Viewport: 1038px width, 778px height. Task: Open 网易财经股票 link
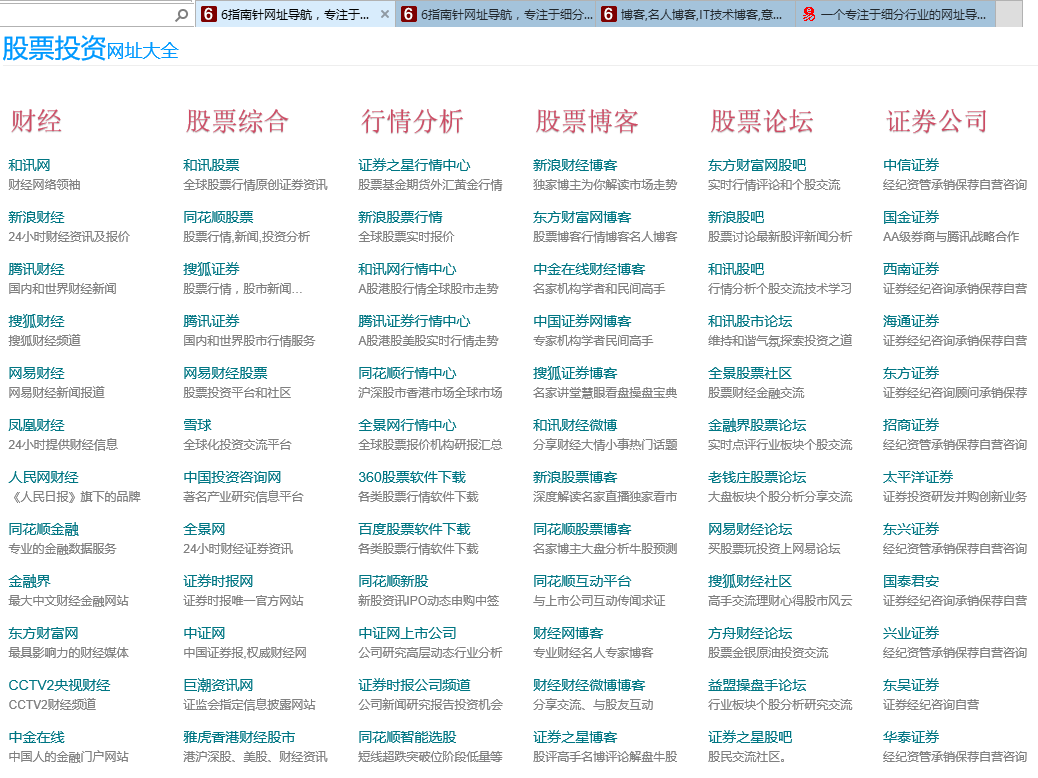[x=226, y=373]
